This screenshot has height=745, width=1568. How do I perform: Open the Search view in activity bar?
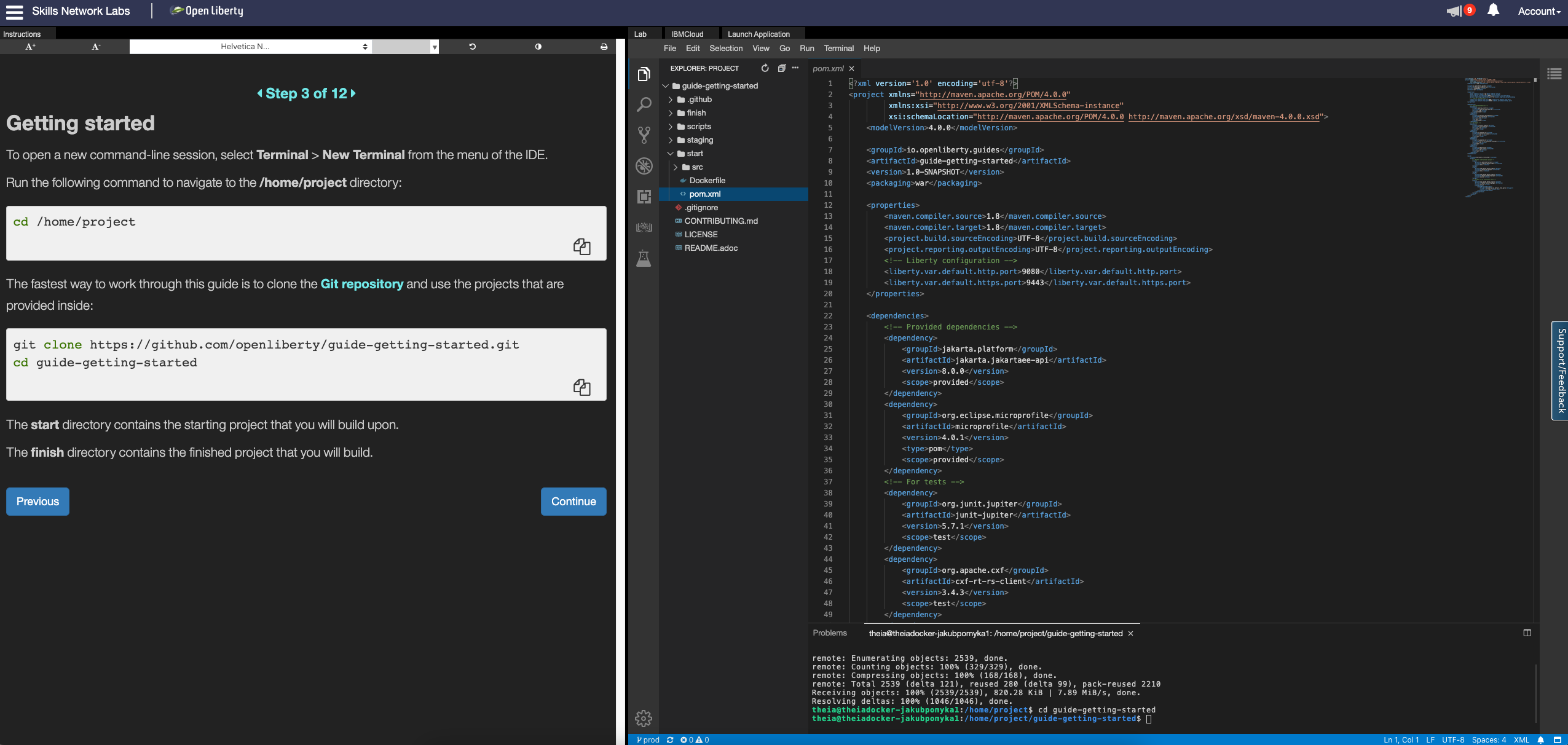coord(644,104)
